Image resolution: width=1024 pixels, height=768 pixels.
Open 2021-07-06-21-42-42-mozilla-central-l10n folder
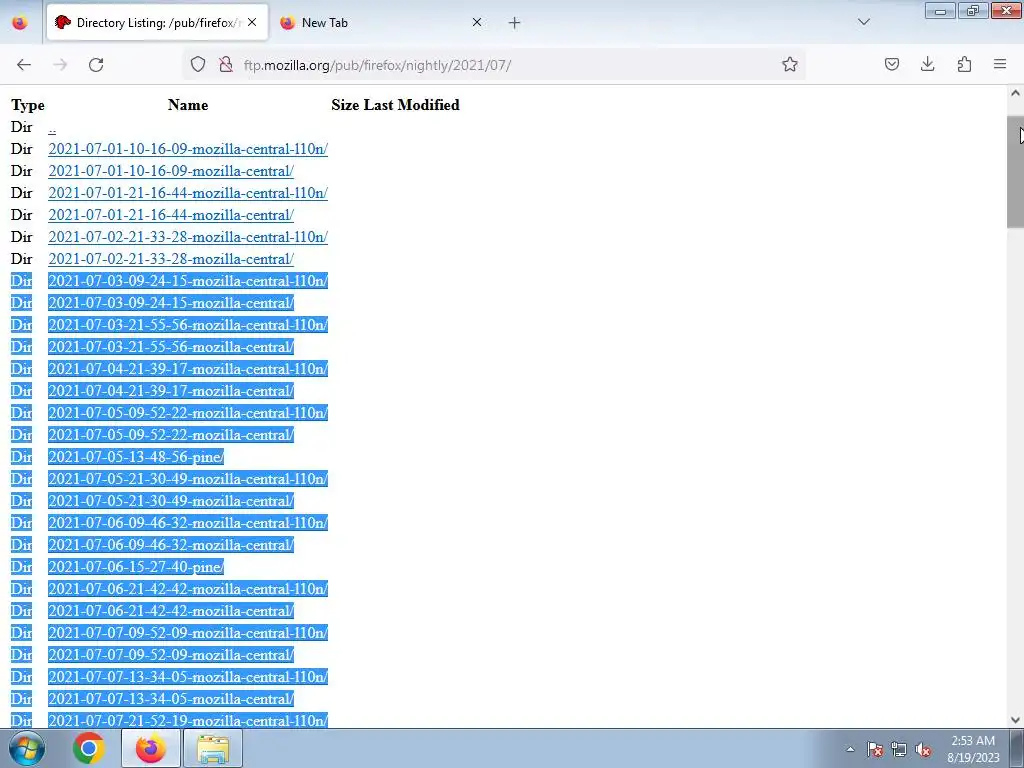[187, 589]
